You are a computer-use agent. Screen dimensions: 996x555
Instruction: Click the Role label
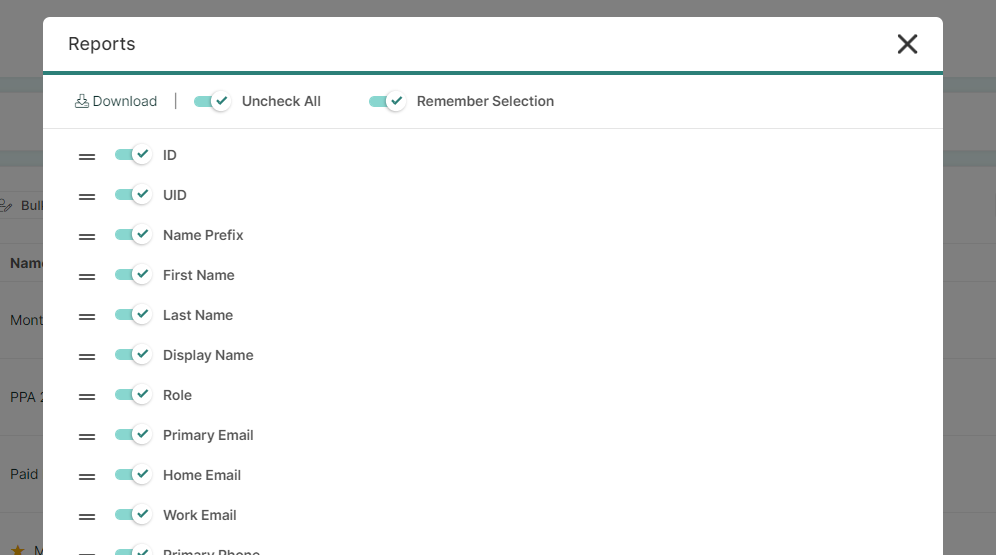[x=177, y=395]
